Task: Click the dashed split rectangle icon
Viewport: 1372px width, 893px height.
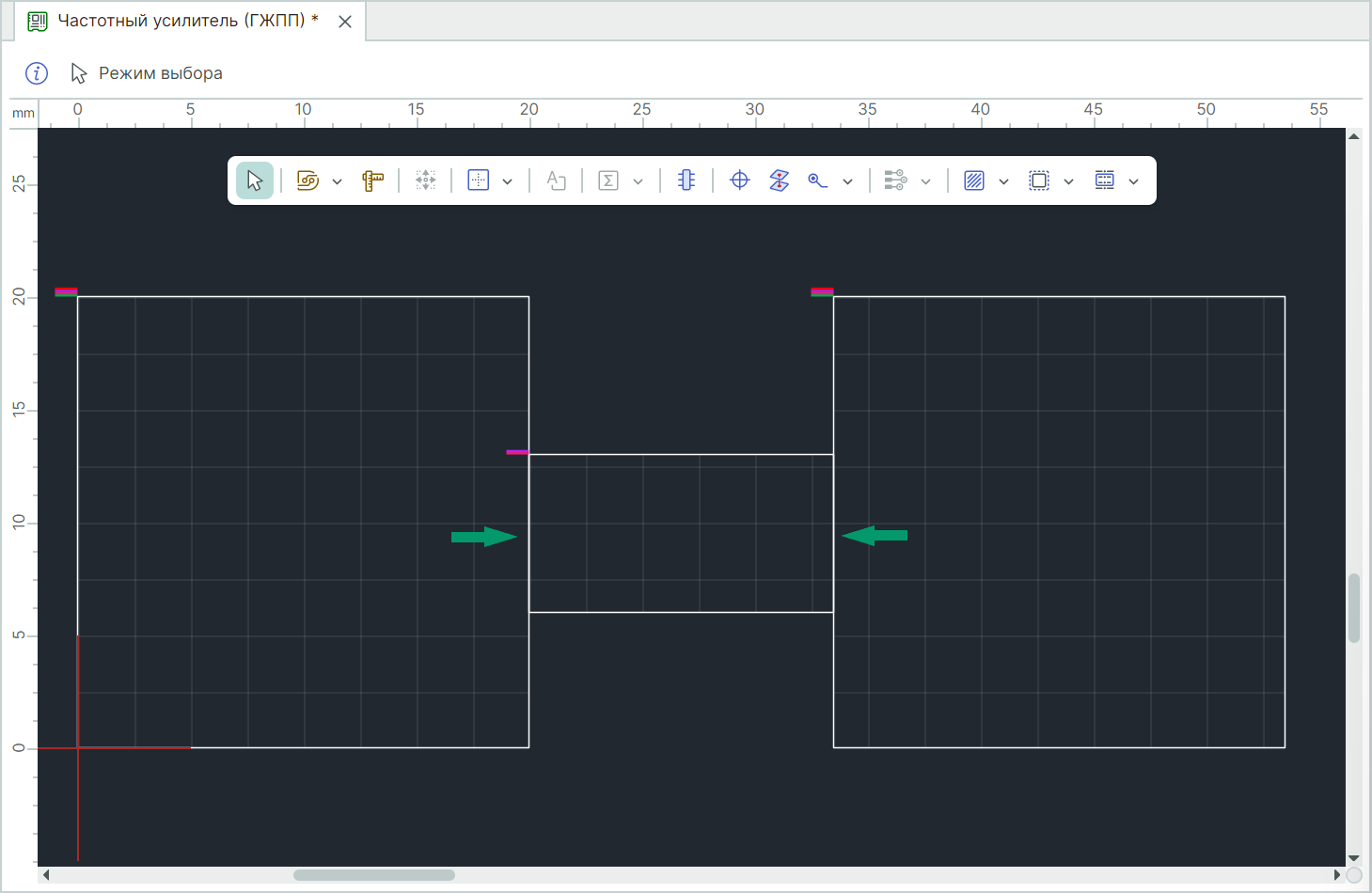Action: pos(1105,180)
